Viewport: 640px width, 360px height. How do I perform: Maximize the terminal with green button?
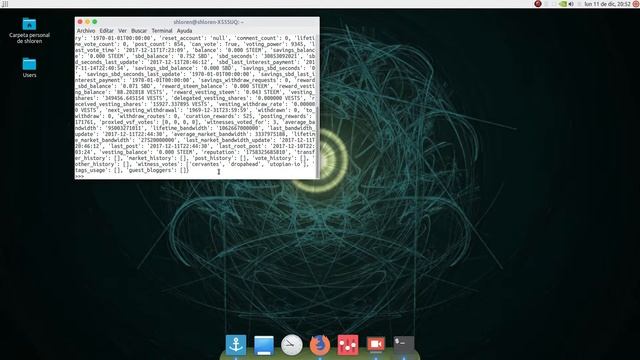[x=95, y=22]
